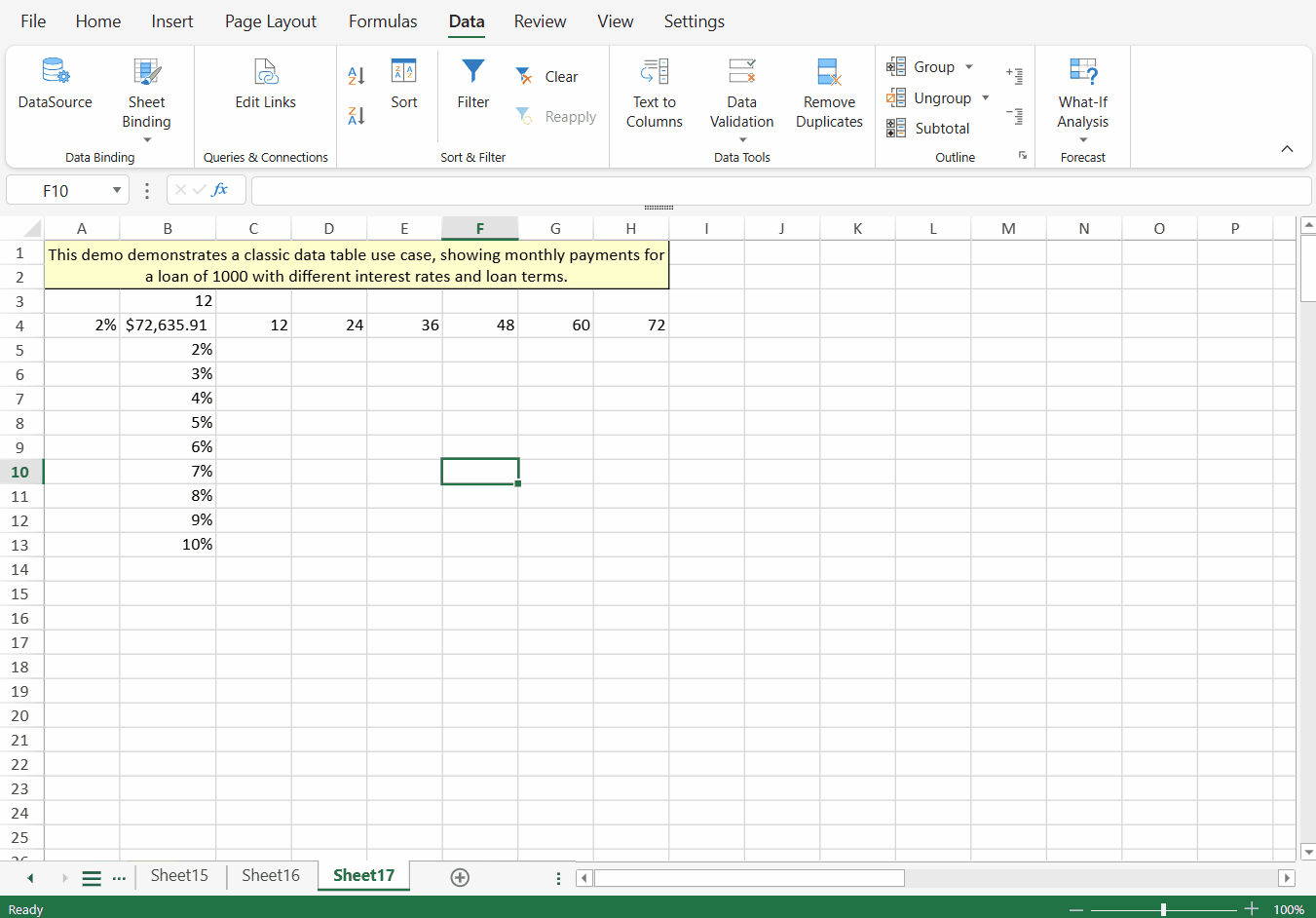The height and width of the screenshot is (918, 1316).
Task: Click the formula bar input
Action: [781, 190]
